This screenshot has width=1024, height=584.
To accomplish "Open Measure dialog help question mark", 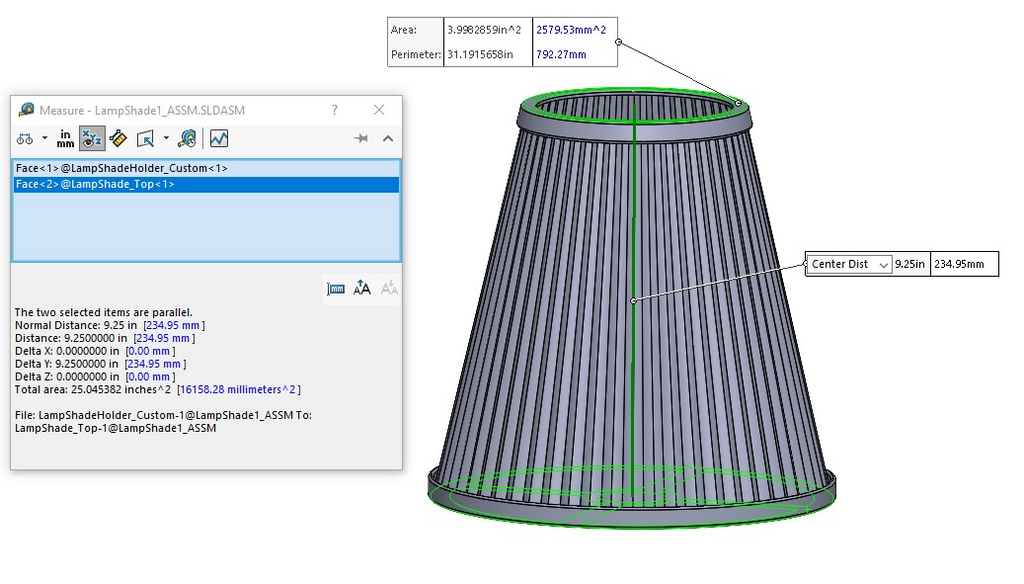I will pos(334,110).
